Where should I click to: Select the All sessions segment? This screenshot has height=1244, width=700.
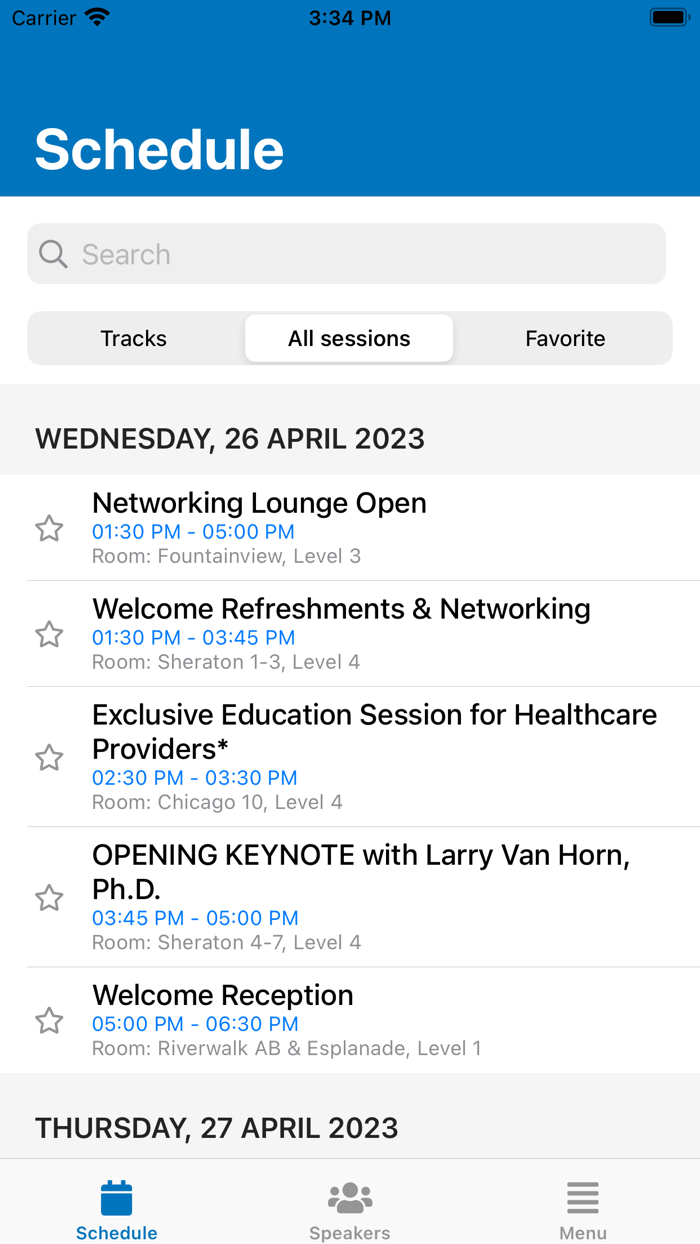349,339
